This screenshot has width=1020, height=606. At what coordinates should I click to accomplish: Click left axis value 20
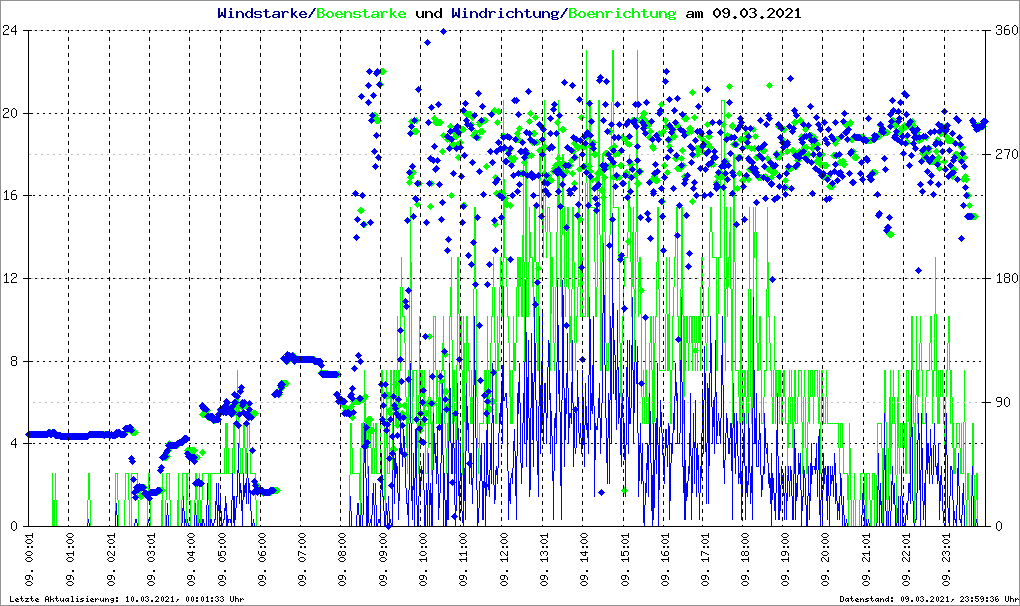pos(10,113)
